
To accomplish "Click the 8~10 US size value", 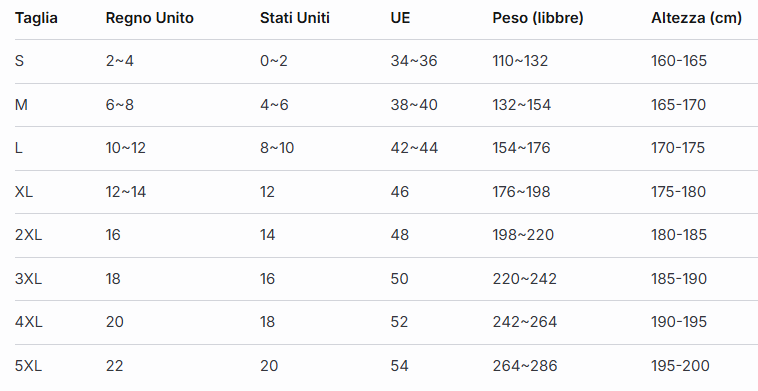I will 277,148.
